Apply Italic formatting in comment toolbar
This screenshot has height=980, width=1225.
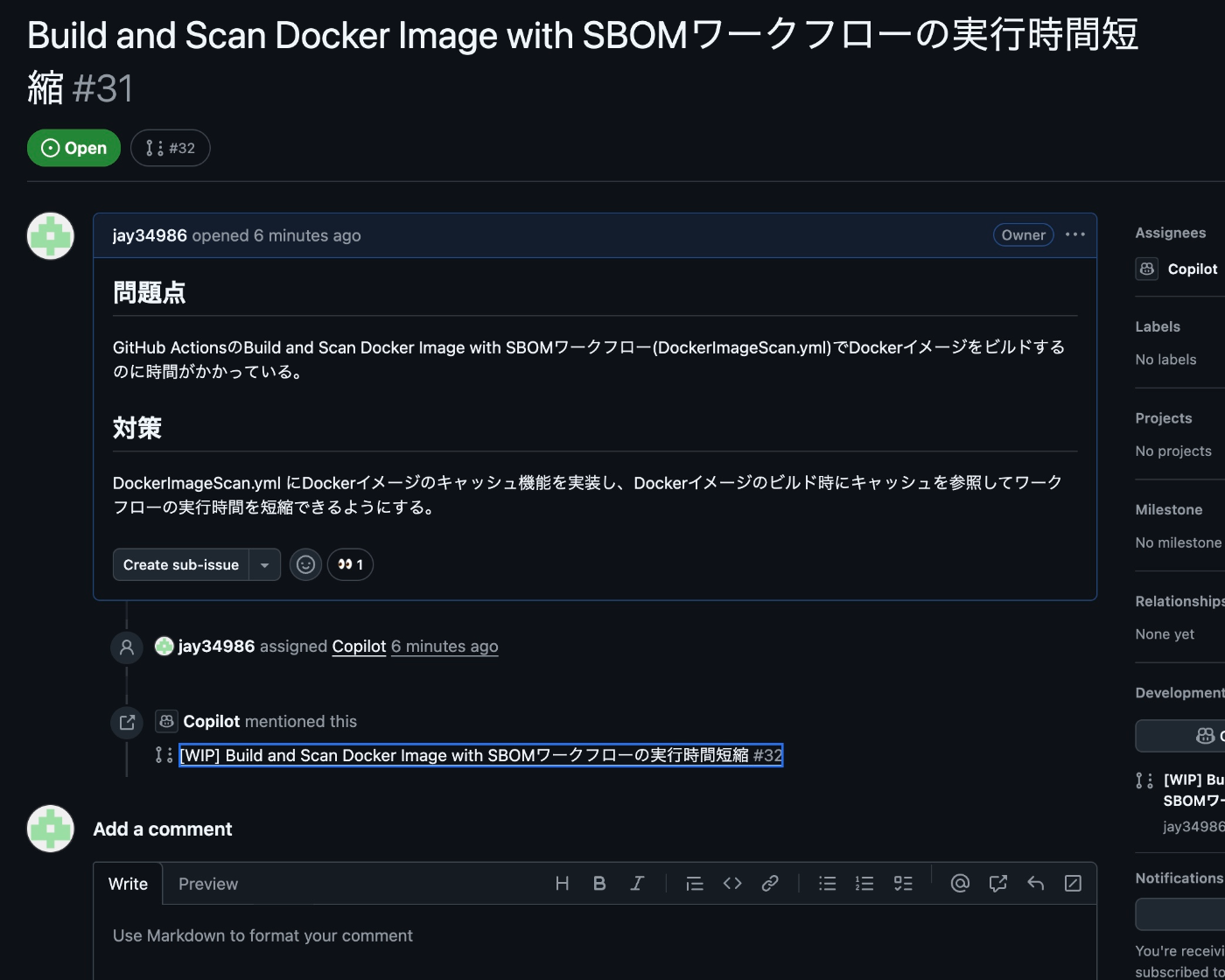pos(638,884)
